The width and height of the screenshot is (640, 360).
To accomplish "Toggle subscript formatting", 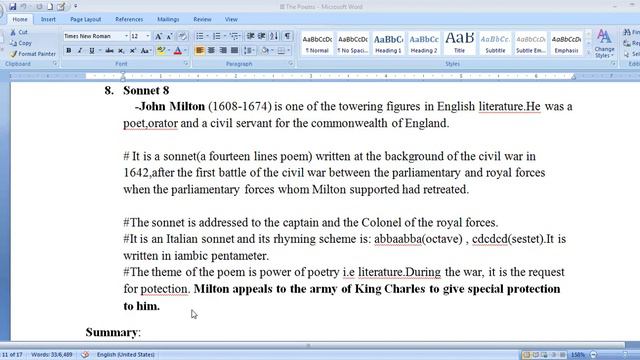I will coord(121,51).
